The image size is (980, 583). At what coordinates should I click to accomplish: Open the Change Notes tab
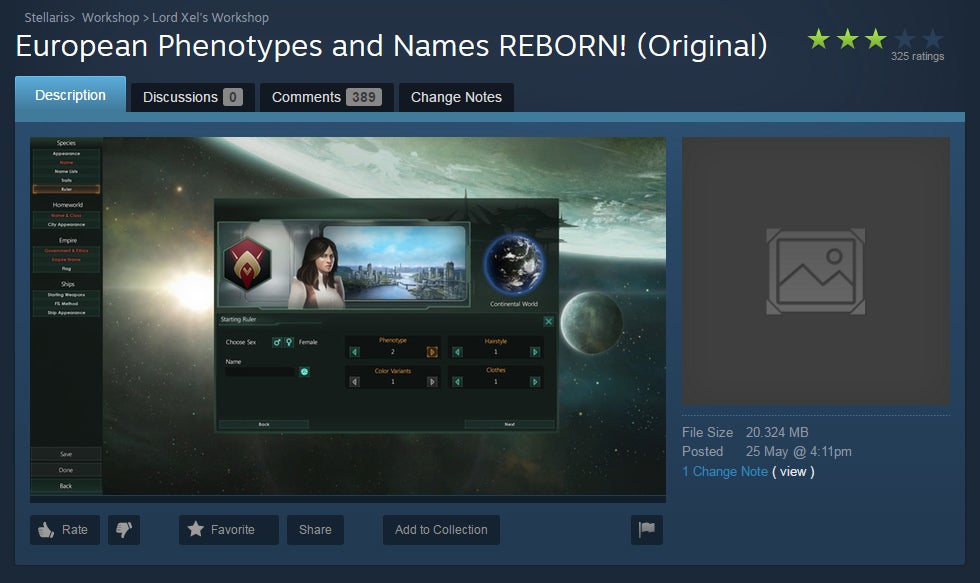pos(456,97)
